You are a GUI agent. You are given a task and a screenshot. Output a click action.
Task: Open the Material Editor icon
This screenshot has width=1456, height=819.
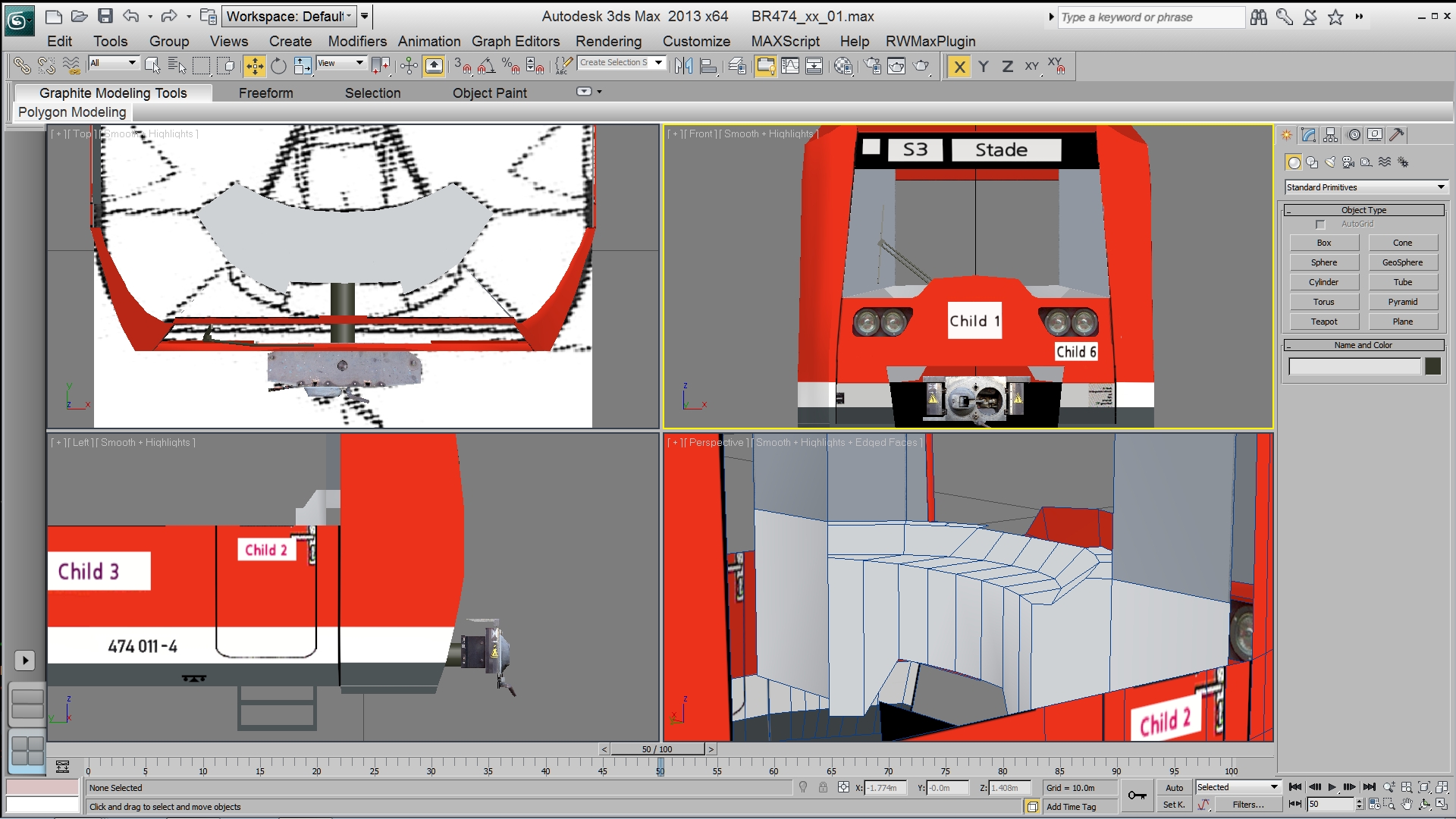click(x=843, y=67)
